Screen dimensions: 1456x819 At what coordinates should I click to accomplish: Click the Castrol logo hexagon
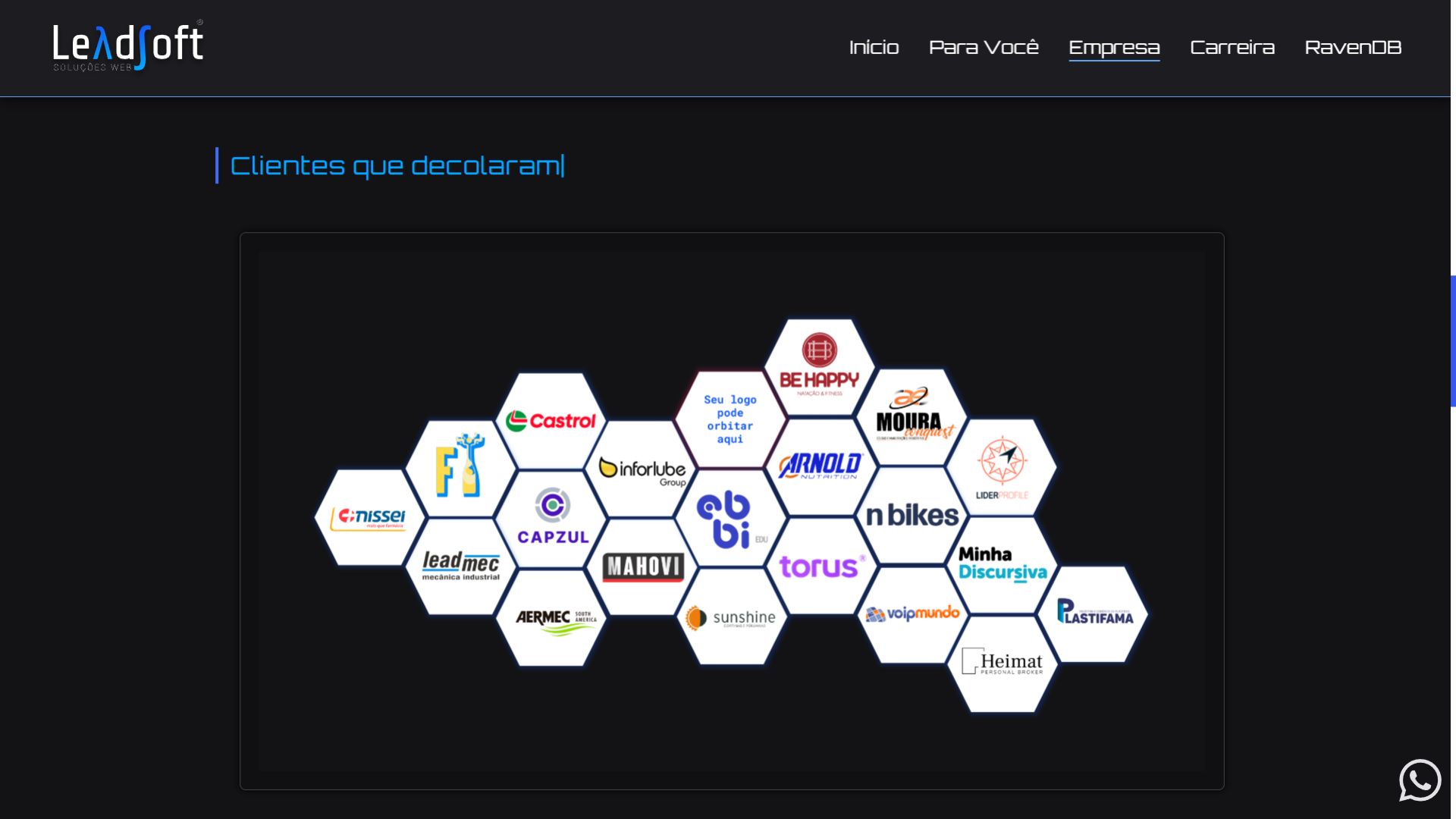[551, 421]
